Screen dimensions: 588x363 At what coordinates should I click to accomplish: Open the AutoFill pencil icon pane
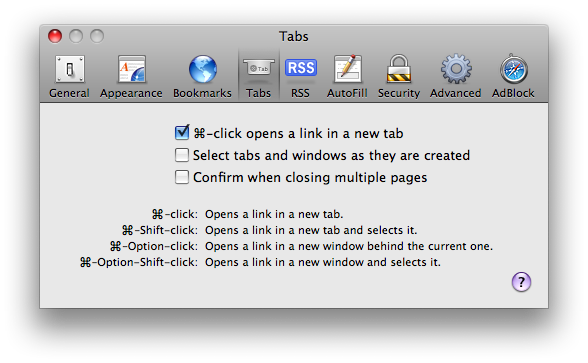coord(347,76)
